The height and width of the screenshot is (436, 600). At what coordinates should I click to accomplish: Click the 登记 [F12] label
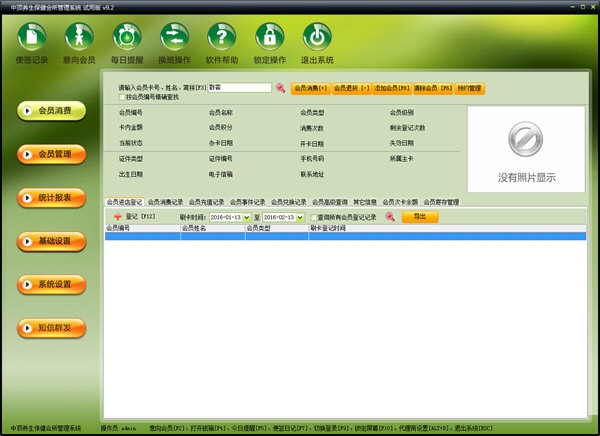pos(140,217)
